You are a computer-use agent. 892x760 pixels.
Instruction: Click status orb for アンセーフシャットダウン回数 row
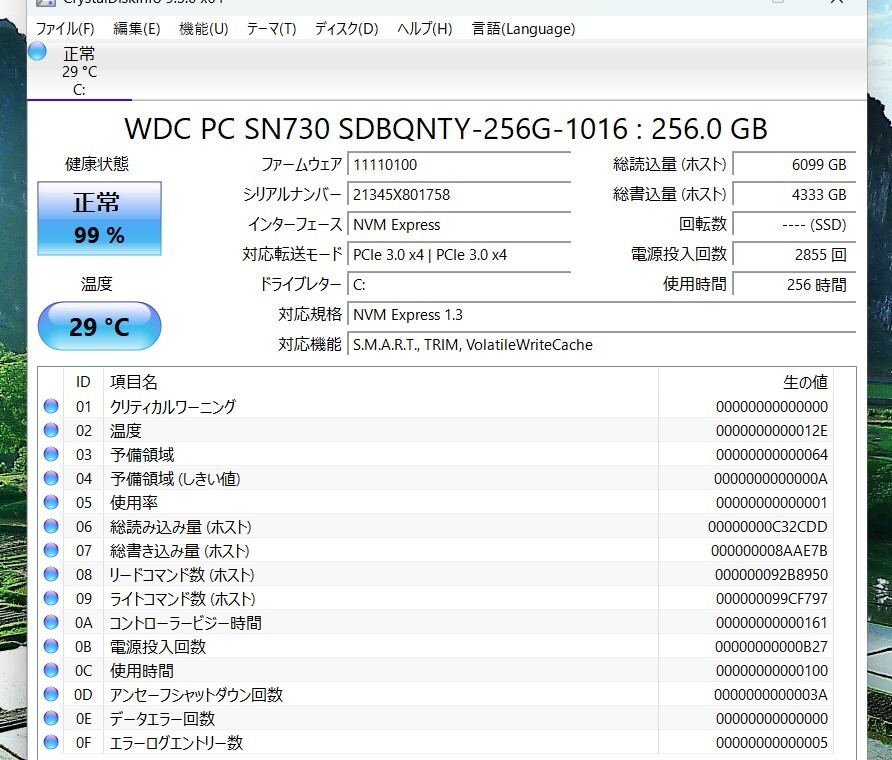coord(51,694)
